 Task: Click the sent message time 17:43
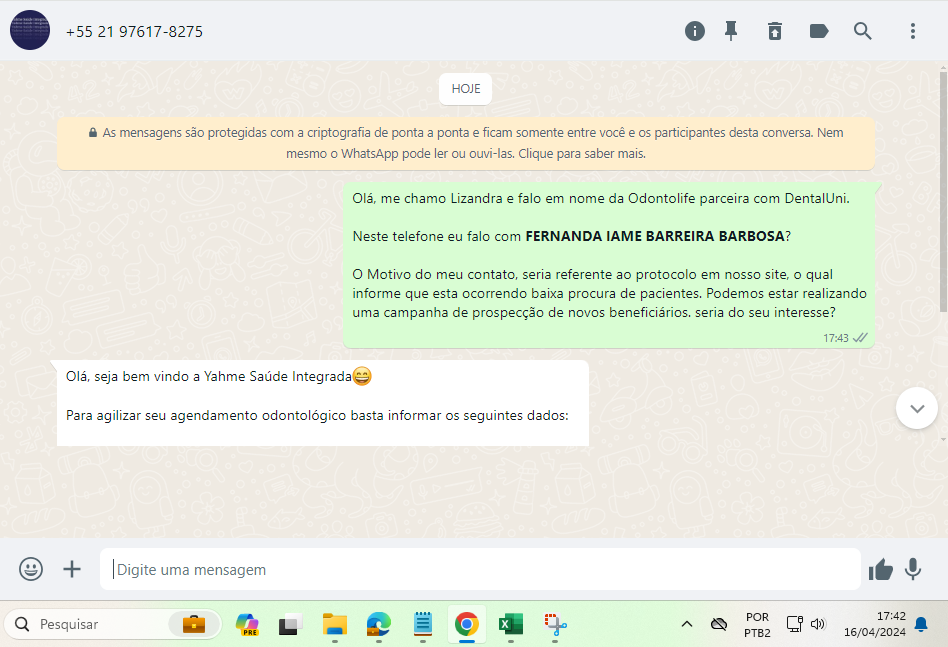tap(836, 338)
